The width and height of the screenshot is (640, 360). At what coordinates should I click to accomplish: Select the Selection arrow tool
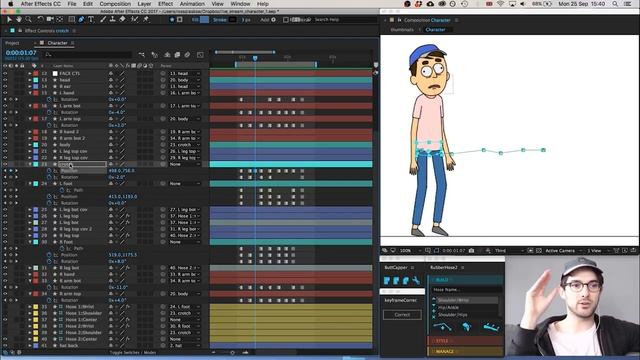point(9,19)
